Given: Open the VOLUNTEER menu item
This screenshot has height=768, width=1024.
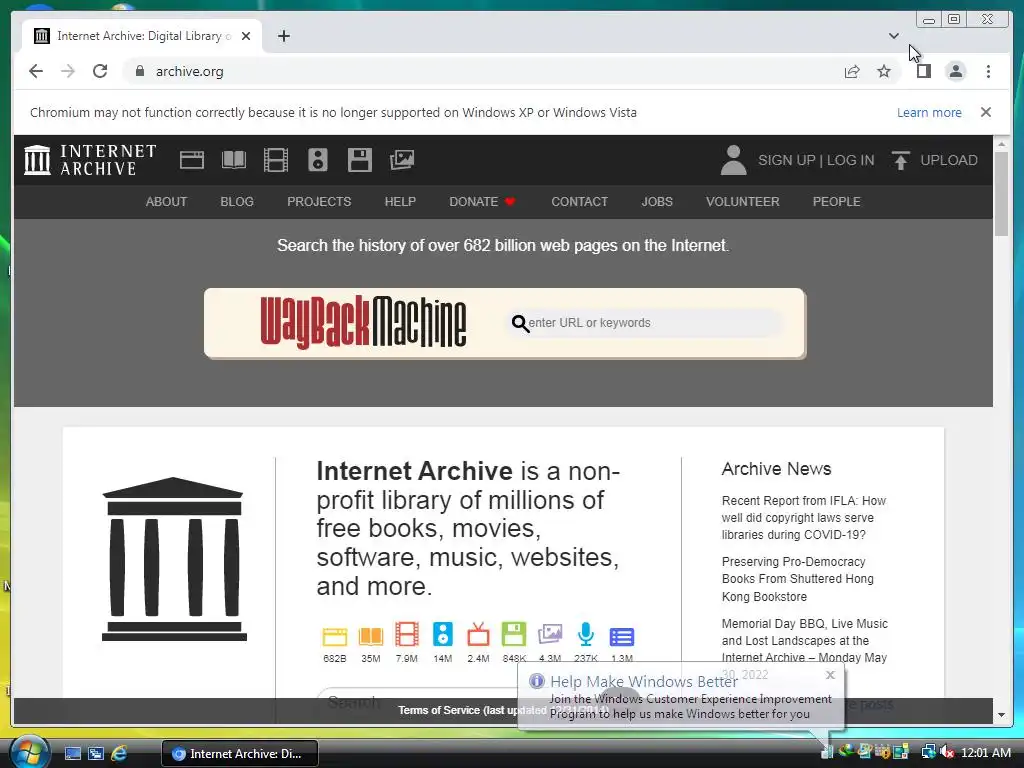Looking at the screenshot, I should click(743, 202).
